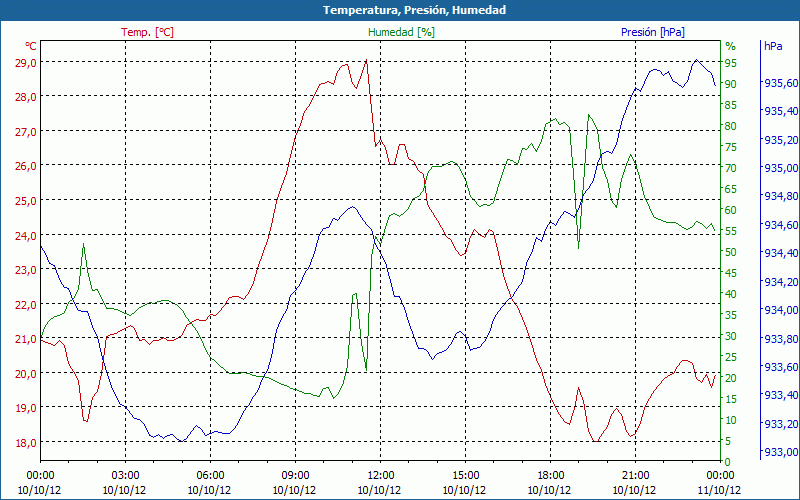Click the '12:00' time axis label
Viewport: 800px width, 500px height.
click(380, 476)
